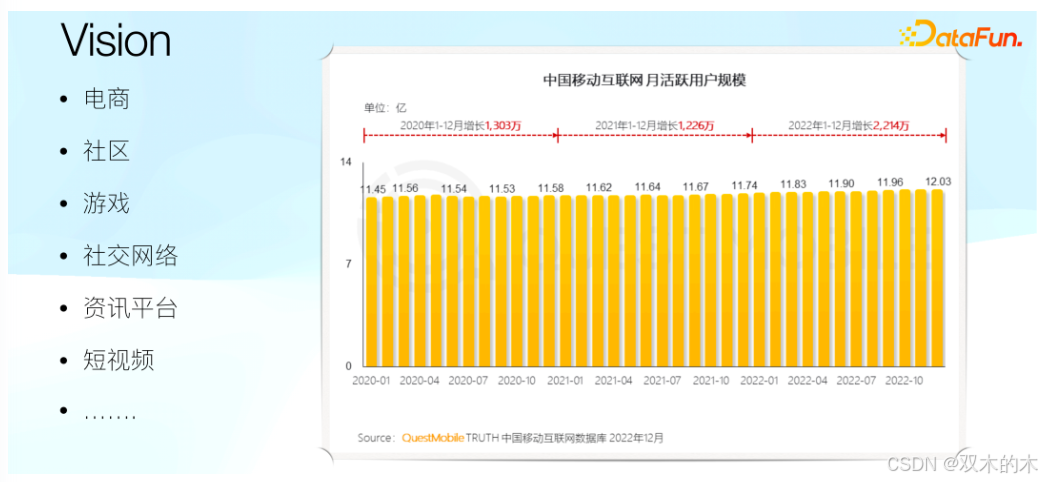Click the 11.83 bar value label
Image resolution: width=1042 pixels, height=482 pixels.
tap(794, 184)
